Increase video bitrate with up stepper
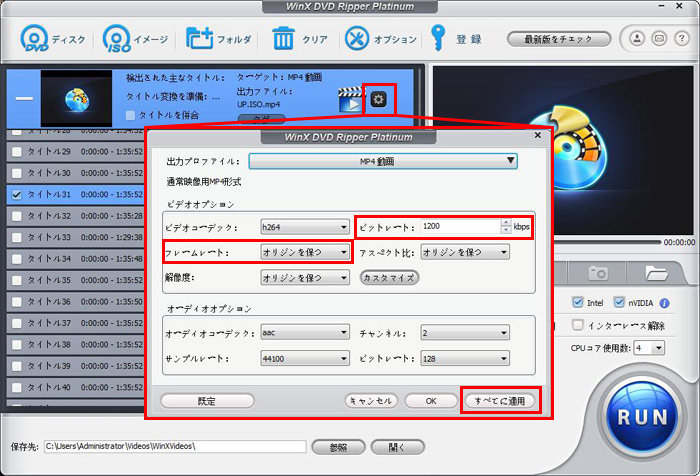 (505, 222)
